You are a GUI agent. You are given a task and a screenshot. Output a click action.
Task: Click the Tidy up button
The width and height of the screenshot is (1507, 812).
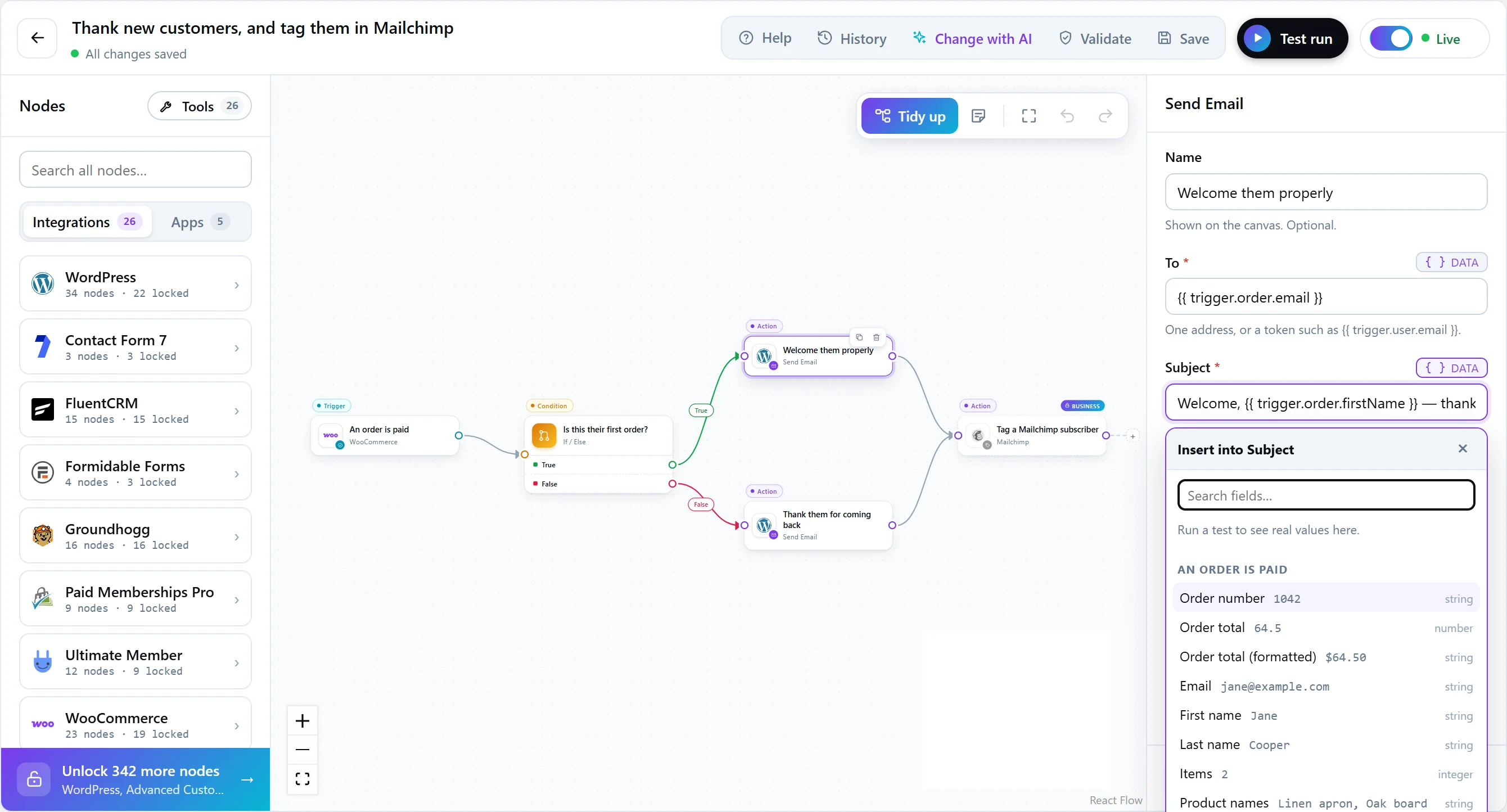910,116
